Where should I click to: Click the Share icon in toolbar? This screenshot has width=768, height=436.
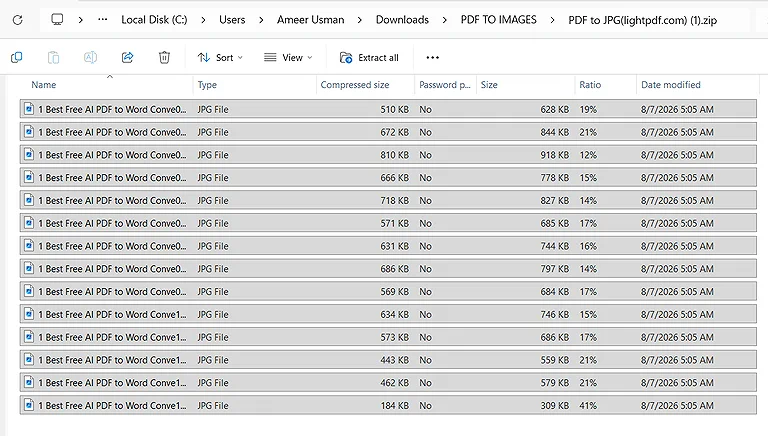[127, 57]
